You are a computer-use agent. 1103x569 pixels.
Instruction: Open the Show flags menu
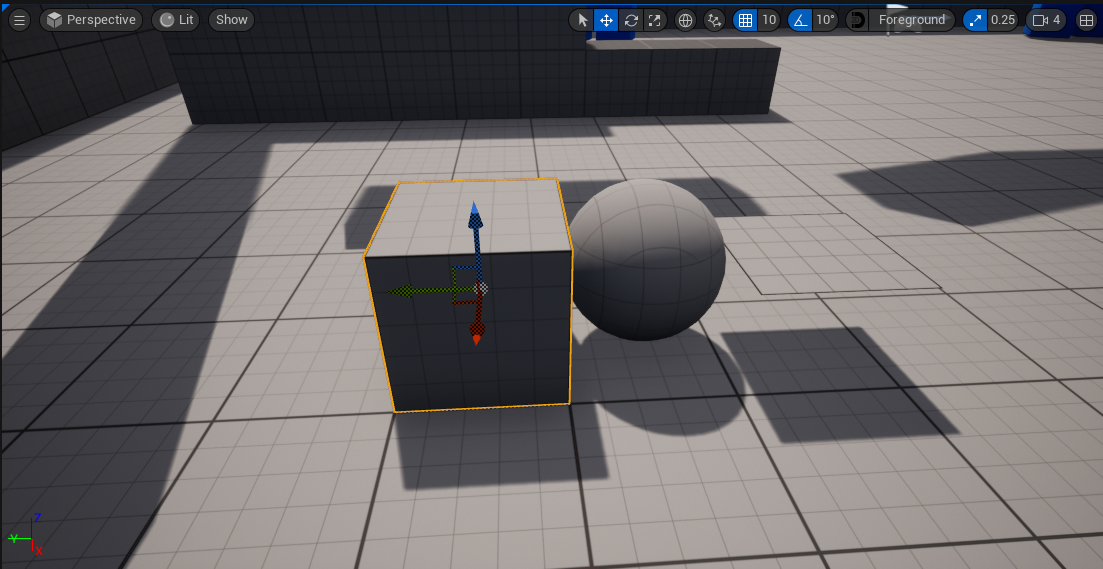[231, 20]
